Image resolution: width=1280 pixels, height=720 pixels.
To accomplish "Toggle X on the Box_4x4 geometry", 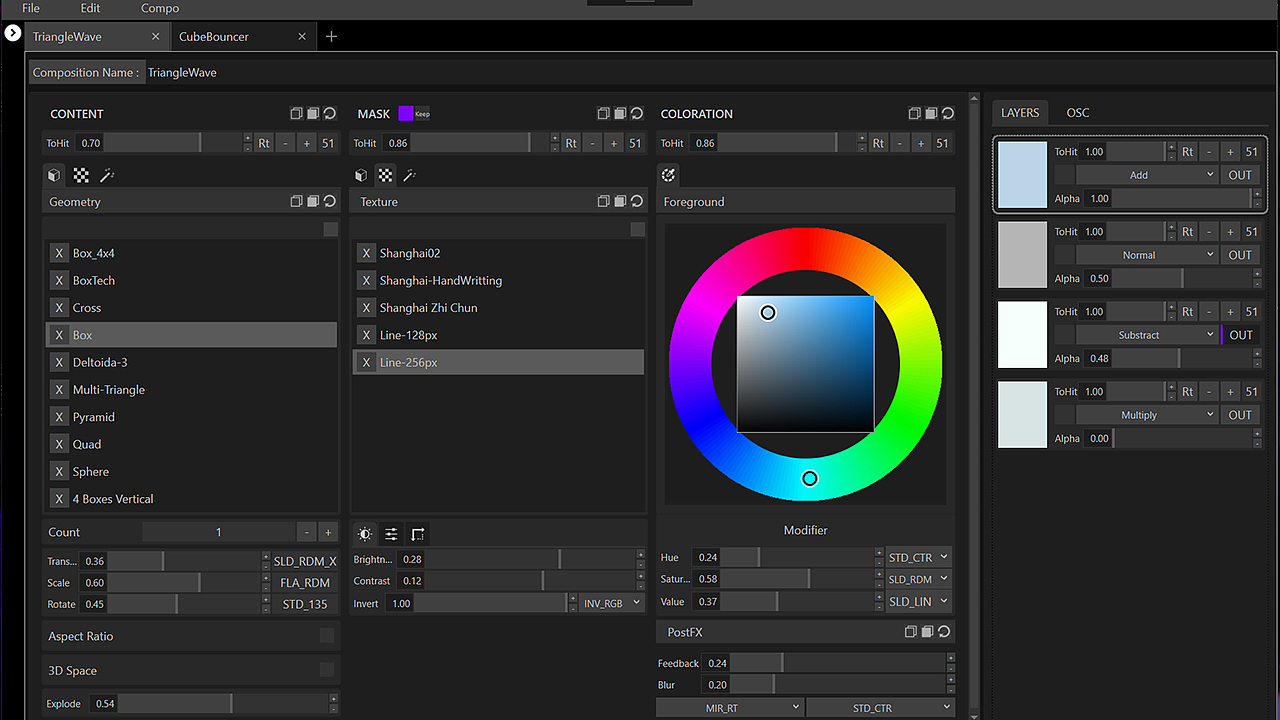I will (x=59, y=253).
